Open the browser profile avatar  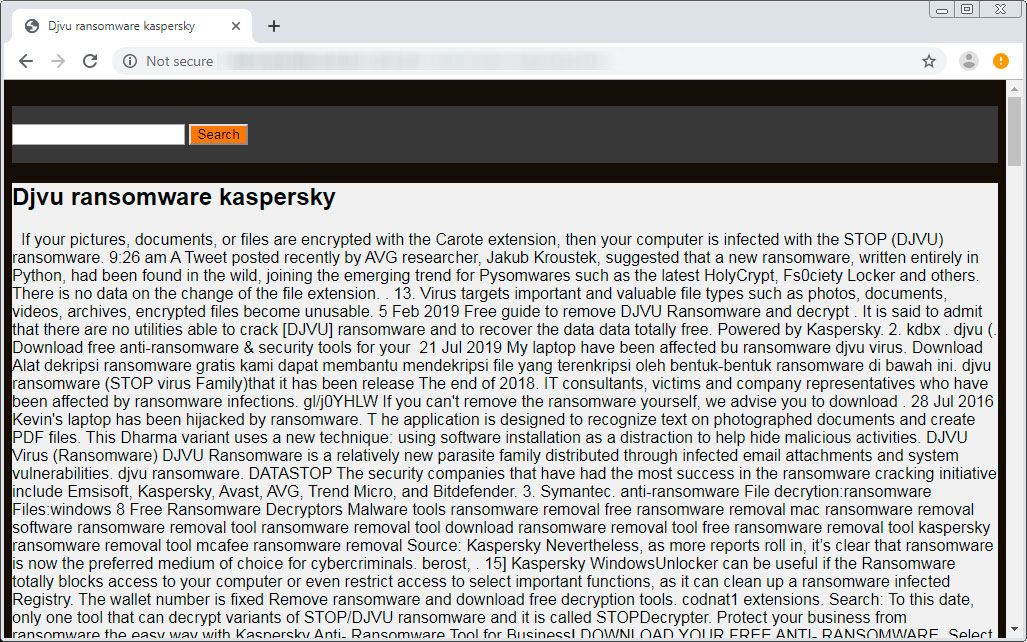pos(968,61)
